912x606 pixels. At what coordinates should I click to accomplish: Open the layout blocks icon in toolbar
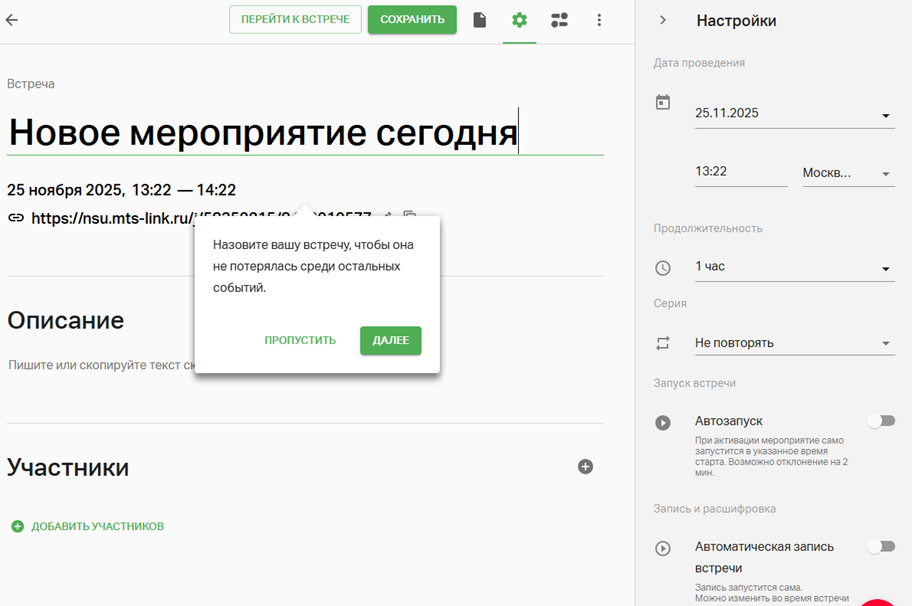coord(559,20)
